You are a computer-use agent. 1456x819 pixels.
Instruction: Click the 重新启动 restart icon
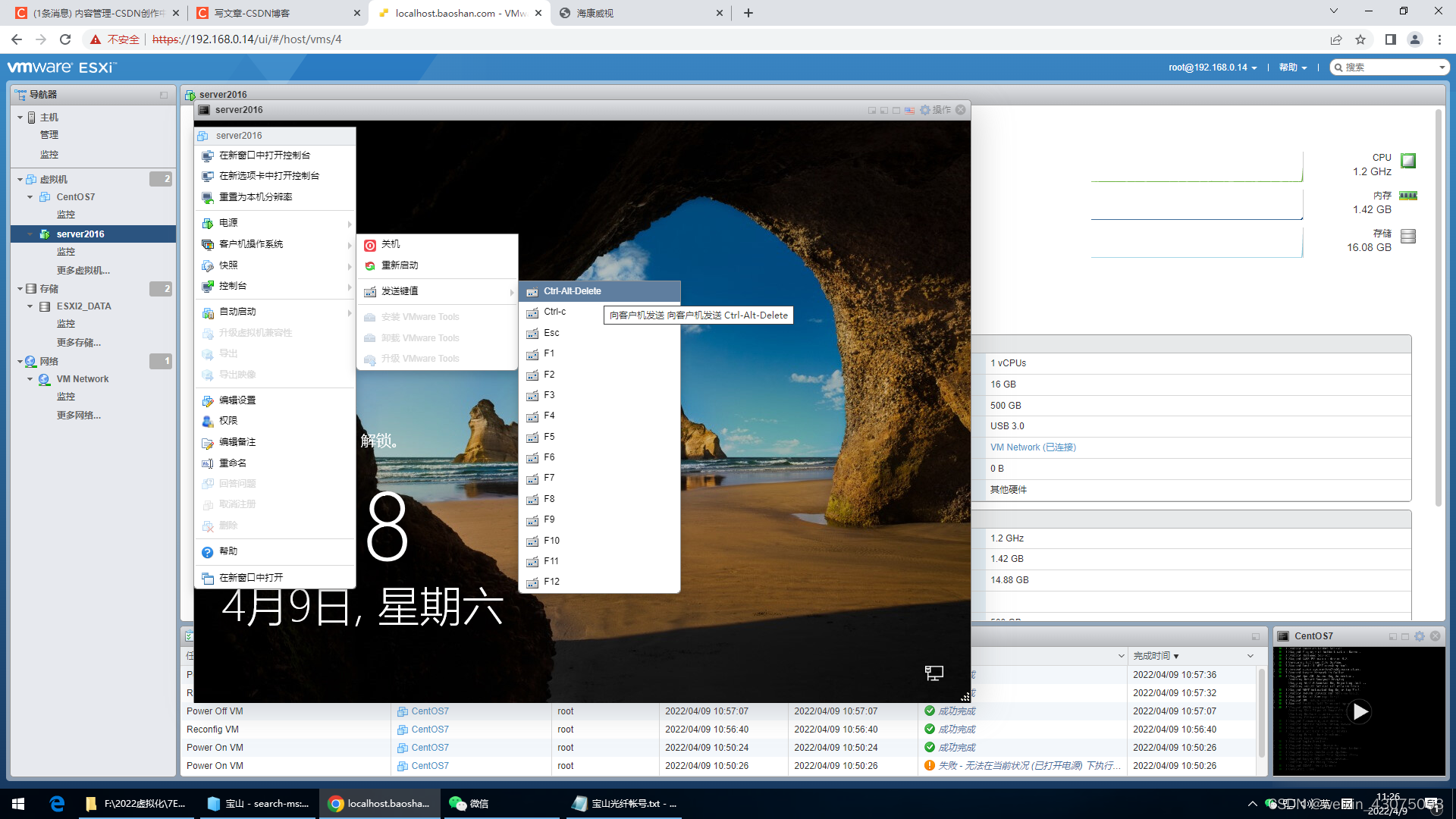click(x=370, y=265)
